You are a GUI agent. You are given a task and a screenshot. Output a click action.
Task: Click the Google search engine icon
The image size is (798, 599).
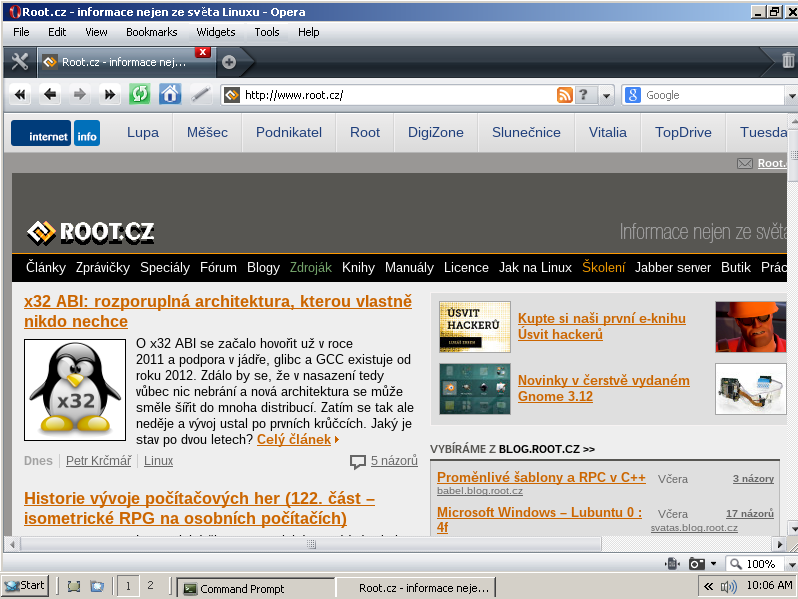pos(632,95)
